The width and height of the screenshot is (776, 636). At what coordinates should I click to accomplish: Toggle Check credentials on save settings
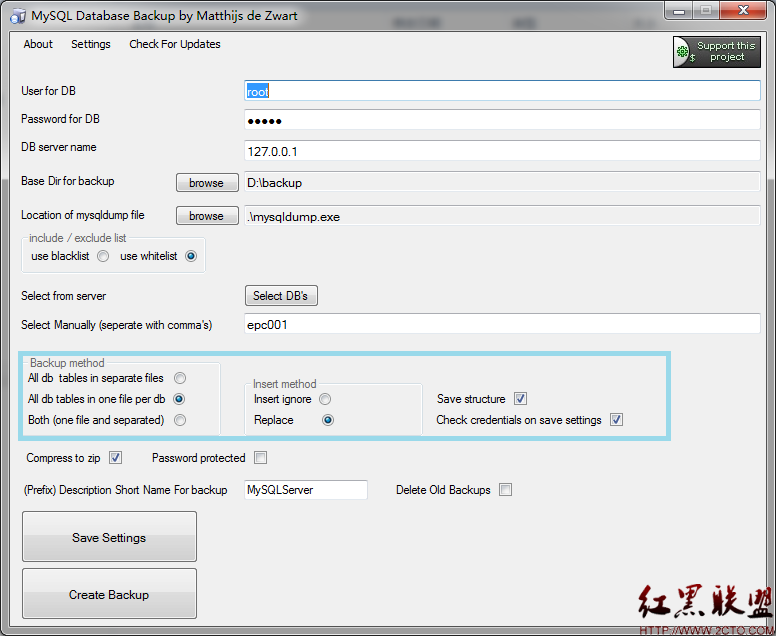[616, 420]
